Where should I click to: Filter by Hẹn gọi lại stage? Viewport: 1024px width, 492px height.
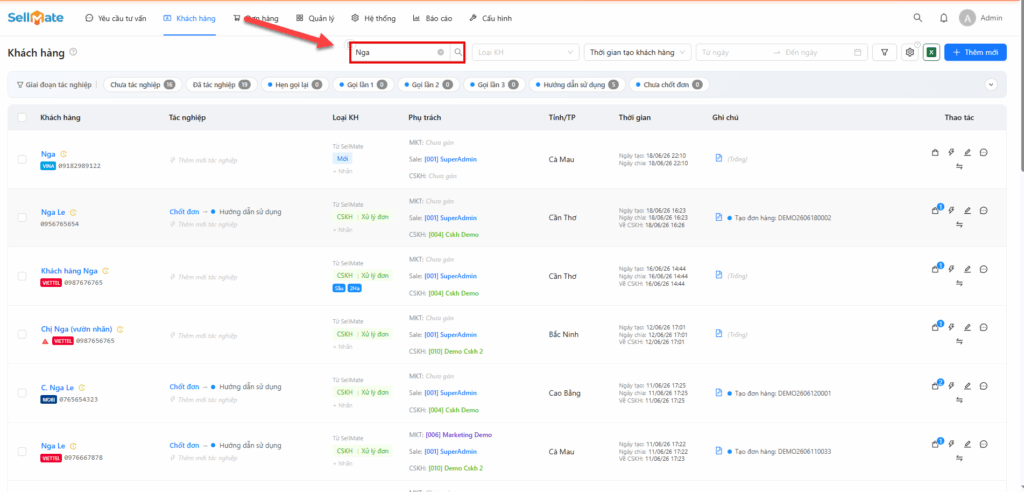pyautogui.click(x=295, y=84)
